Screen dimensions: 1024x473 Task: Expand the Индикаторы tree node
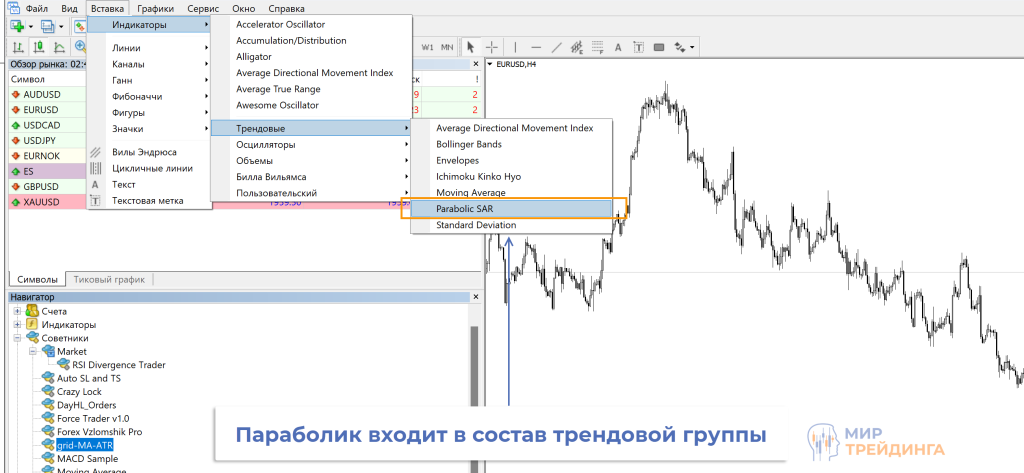click(x=18, y=325)
